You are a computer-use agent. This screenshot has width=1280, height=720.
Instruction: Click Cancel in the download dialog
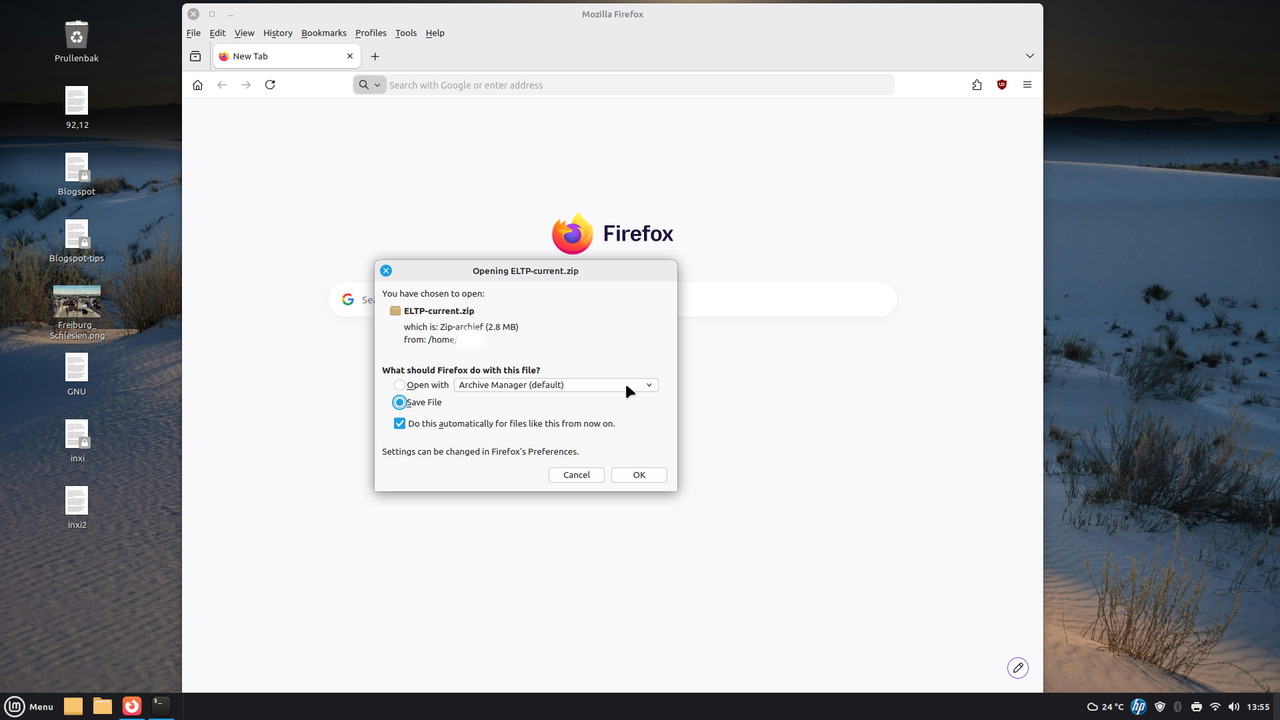click(x=576, y=475)
